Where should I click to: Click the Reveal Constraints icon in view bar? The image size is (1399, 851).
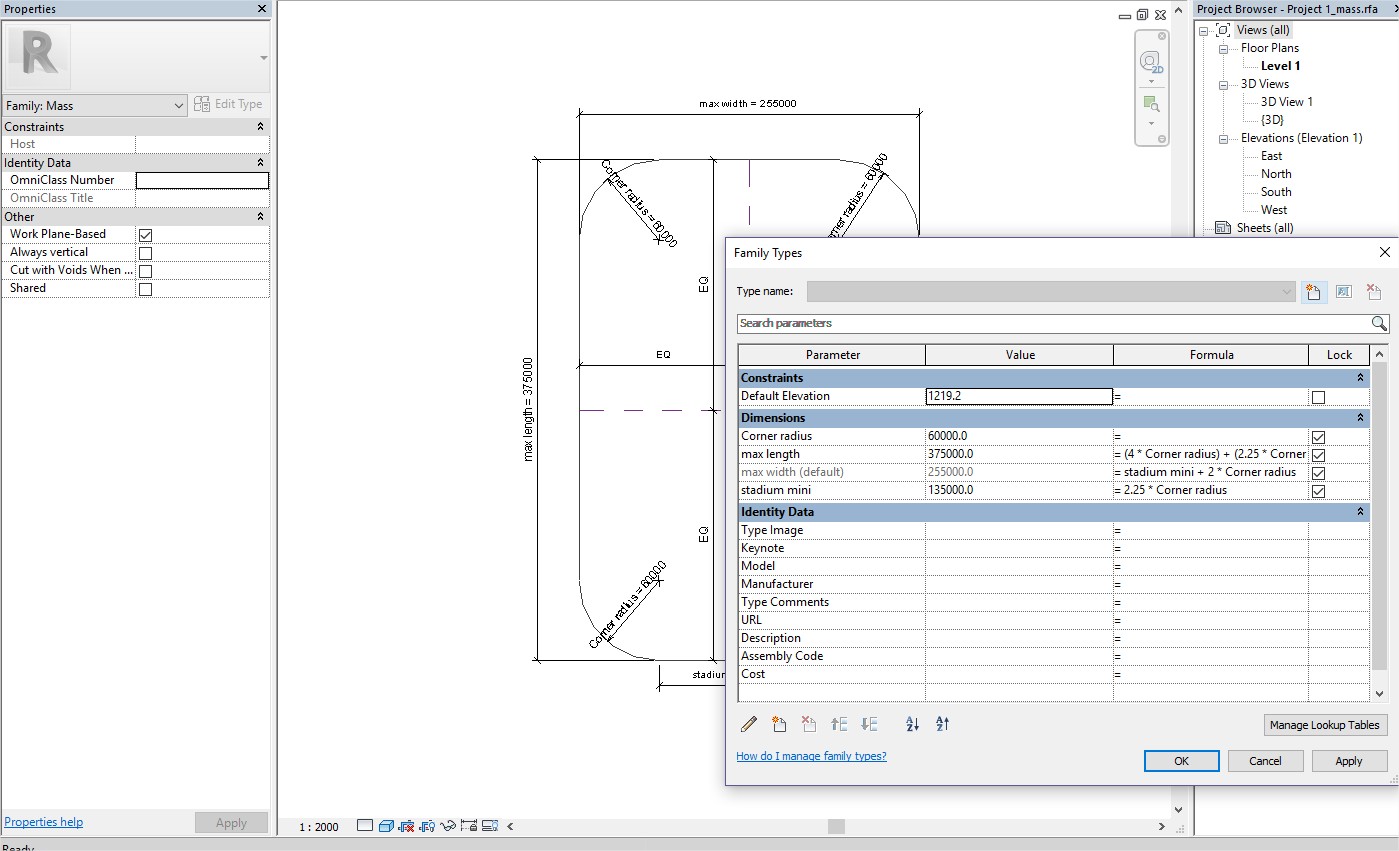click(x=469, y=826)
